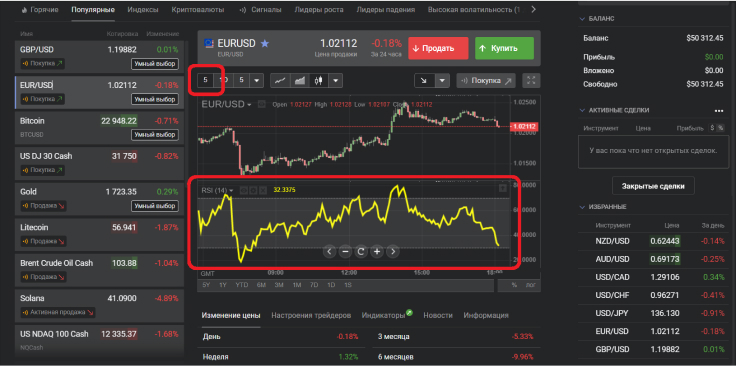The image size is (736, 366).
Task: Click the Gold Продажа signal badge
Action: [x=44, y=206]
